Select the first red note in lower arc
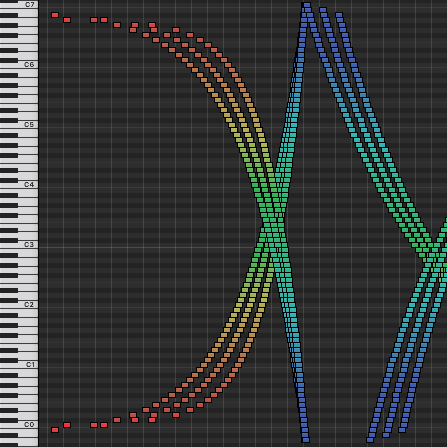447x447 pixels. (55, 430)
